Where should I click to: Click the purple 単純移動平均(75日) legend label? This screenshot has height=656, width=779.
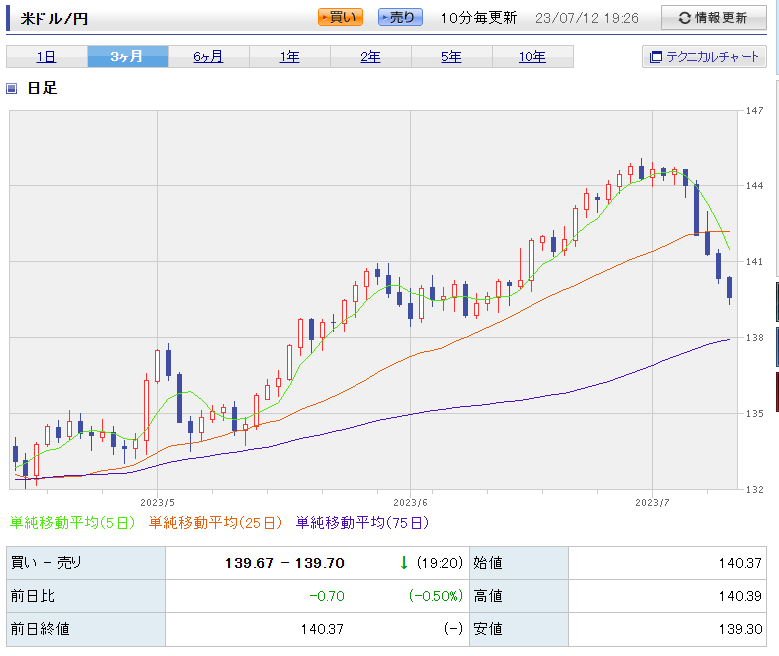[x=362, y=522]
